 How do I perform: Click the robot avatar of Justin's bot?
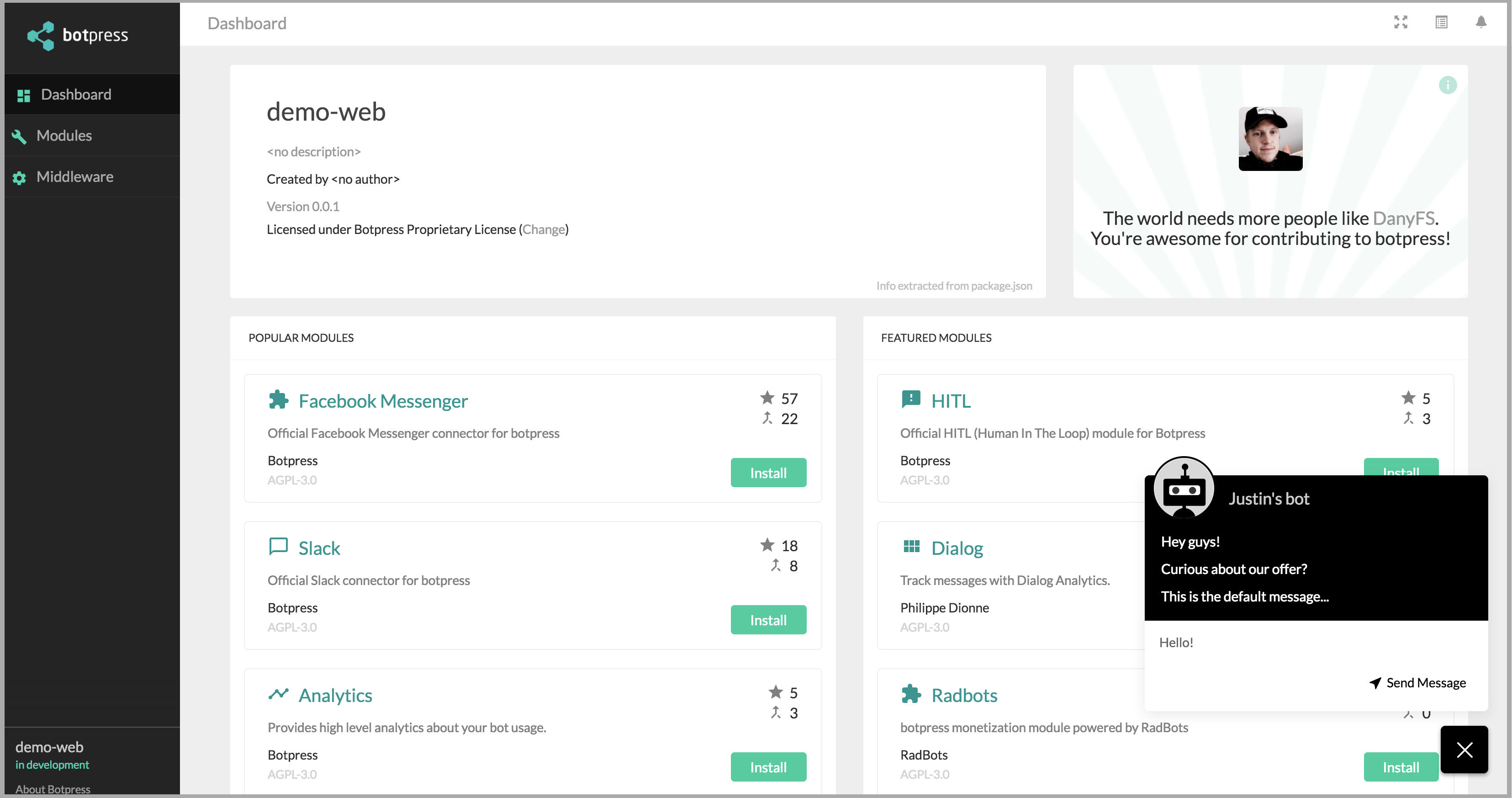1183,487
